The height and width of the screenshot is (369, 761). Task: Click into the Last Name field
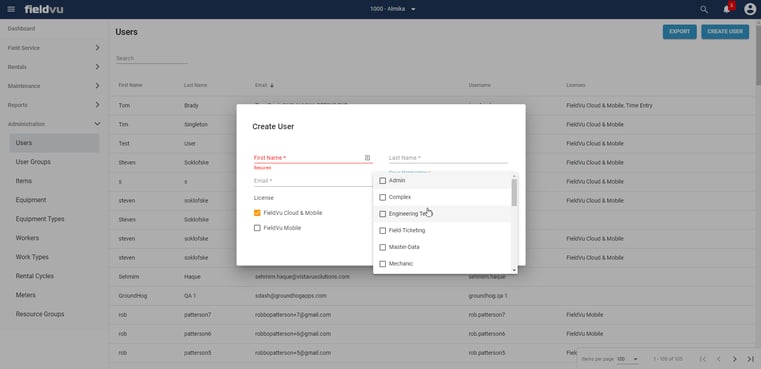448,158
